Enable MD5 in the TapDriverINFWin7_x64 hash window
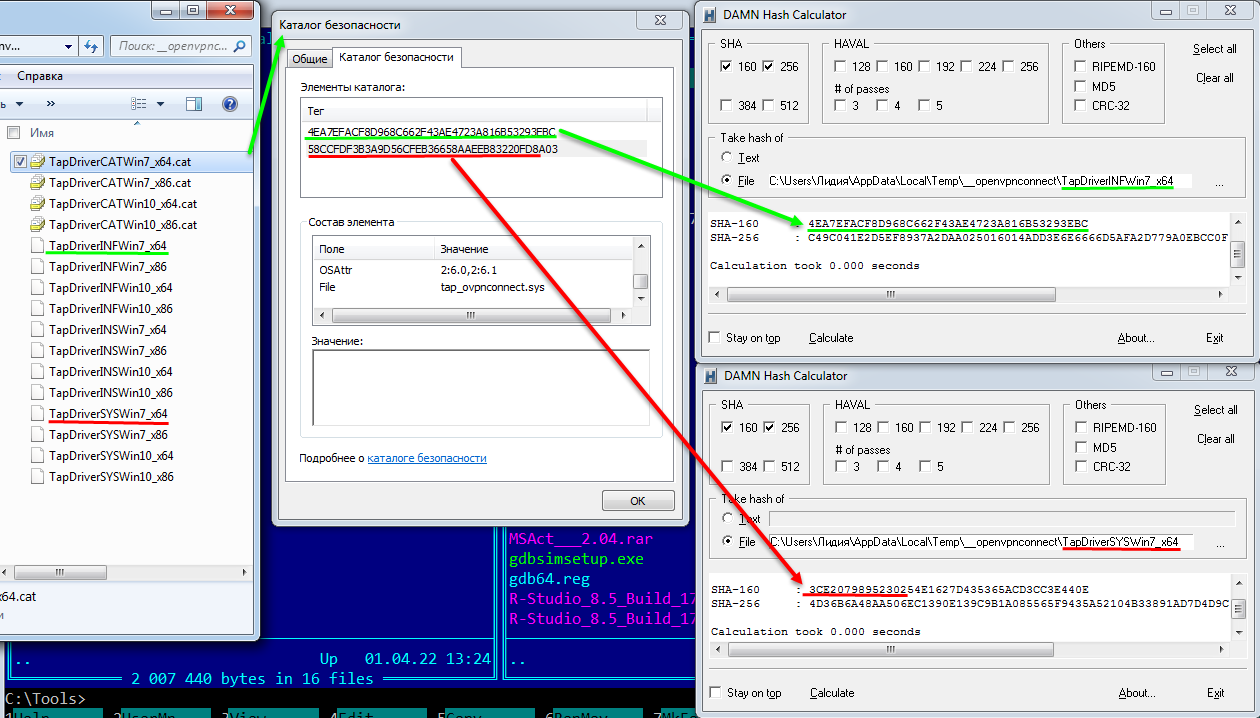Screen dimensions: 1260x718 click(1081, 86)
